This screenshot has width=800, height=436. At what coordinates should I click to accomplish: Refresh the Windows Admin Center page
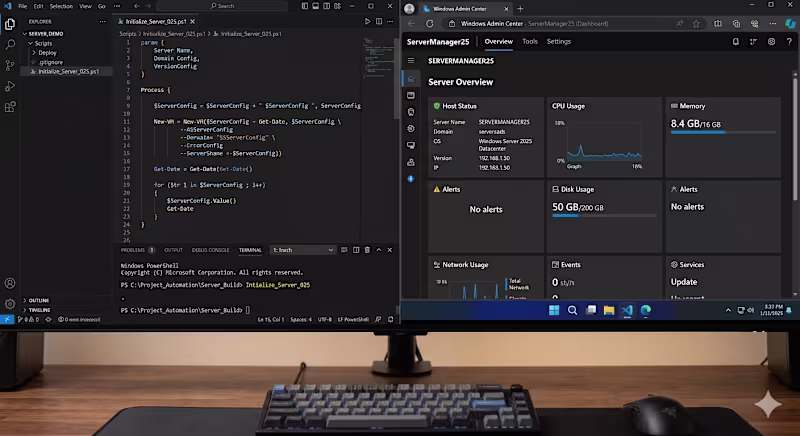[430, 23]
